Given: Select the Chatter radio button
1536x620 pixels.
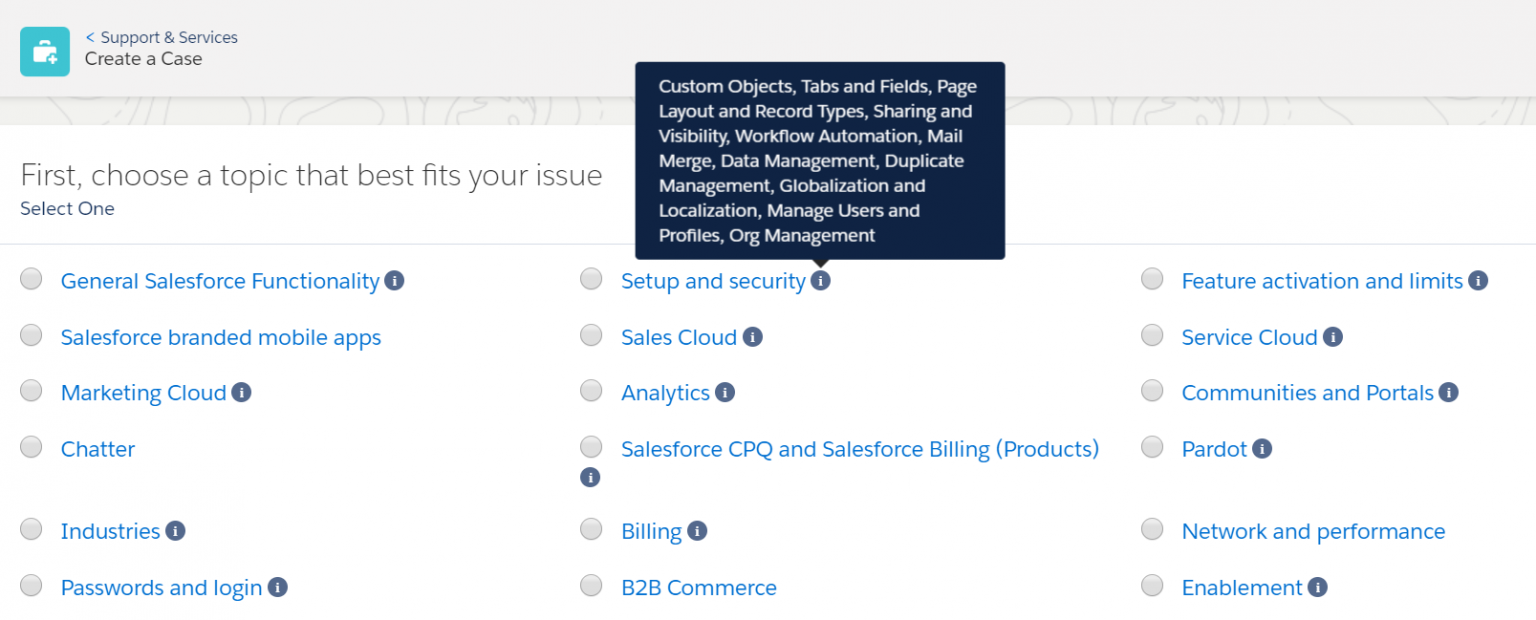Looking at the screenshot, I should click(x=32, y=447).
